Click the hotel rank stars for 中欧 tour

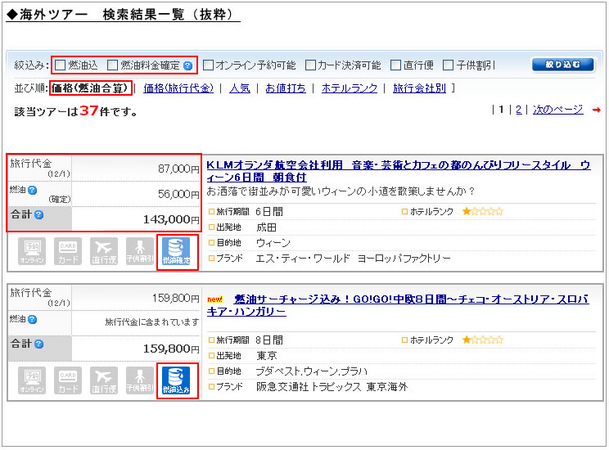pos(483,340)
